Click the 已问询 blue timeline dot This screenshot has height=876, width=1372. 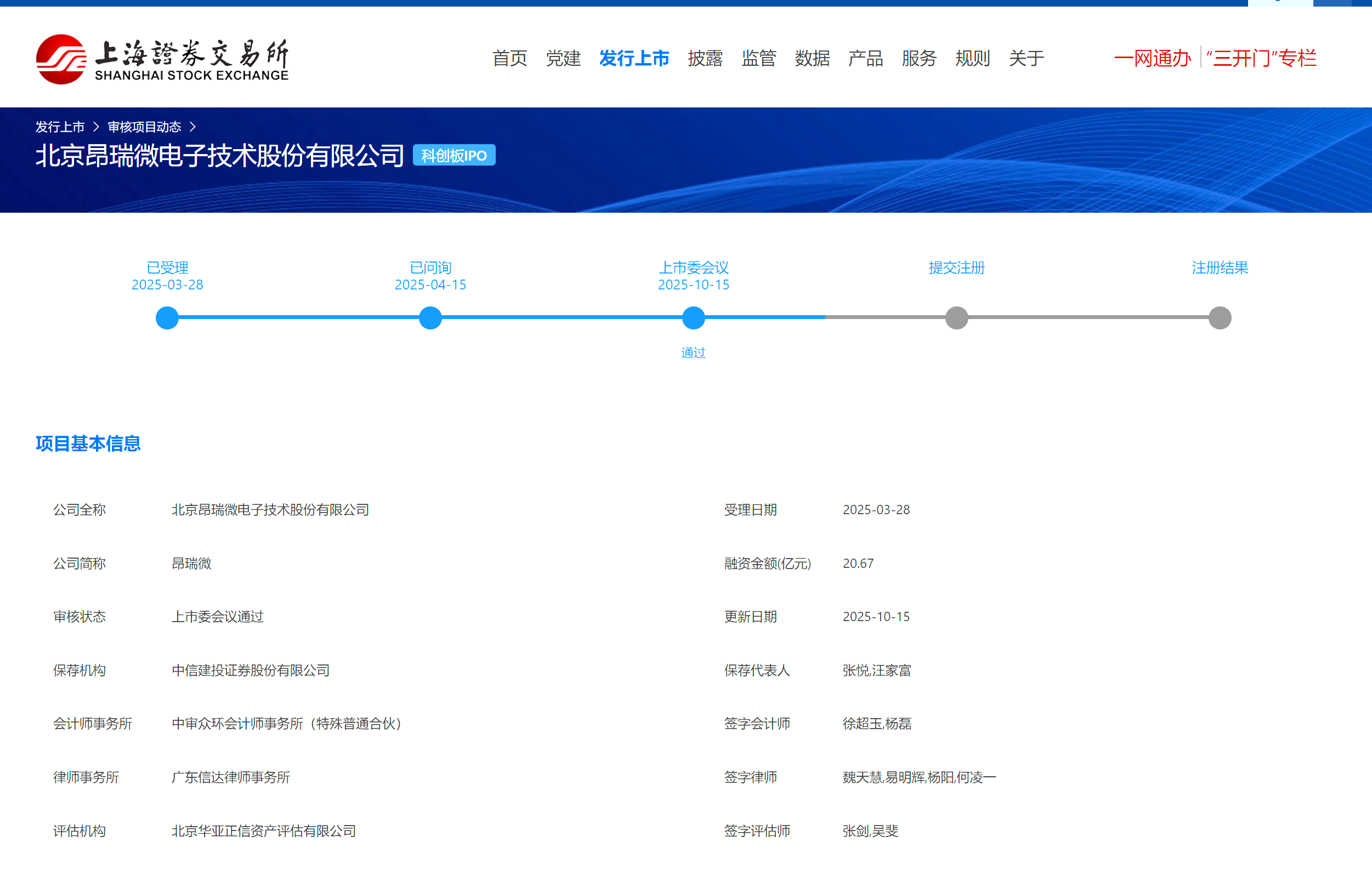[430, 318]
